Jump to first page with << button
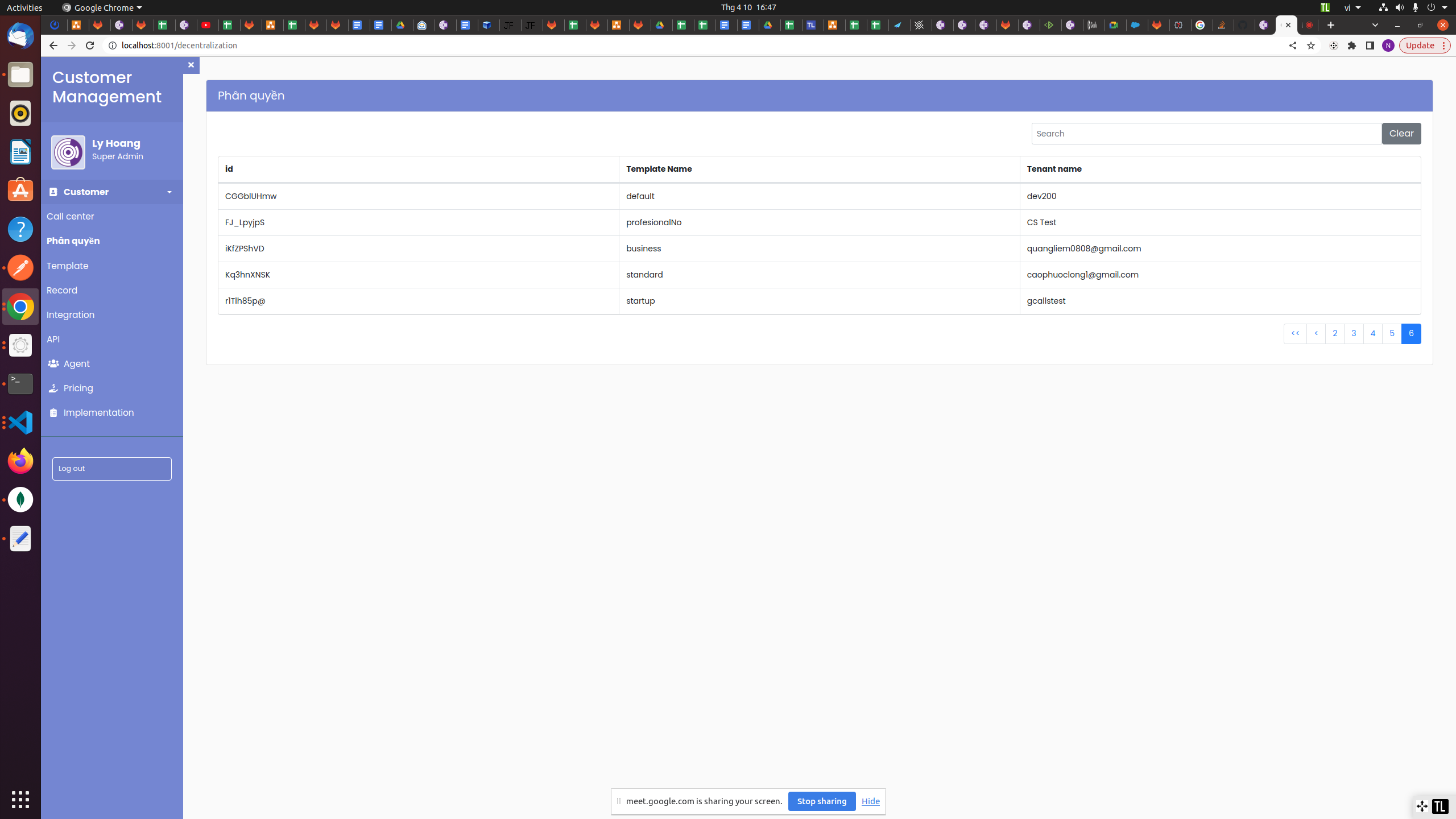The height and width of the screenshot is (819, 1456). pos(1294,334)
